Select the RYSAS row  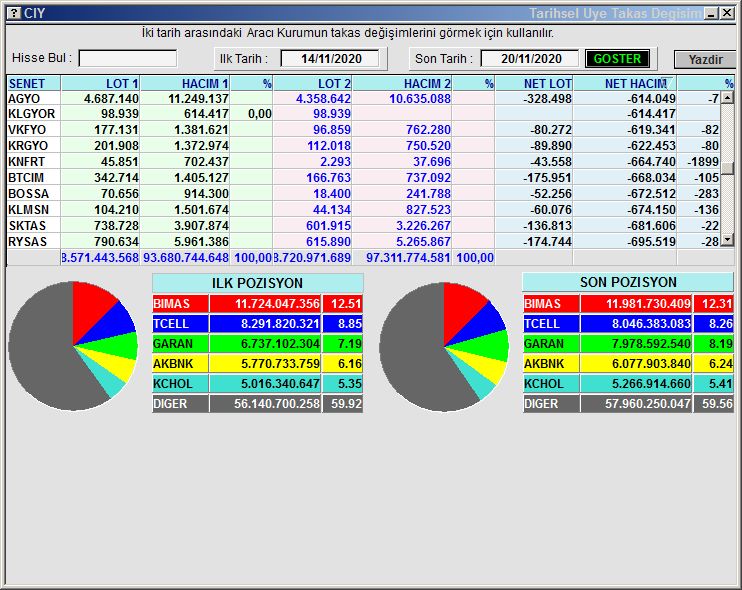click(363, 242)
